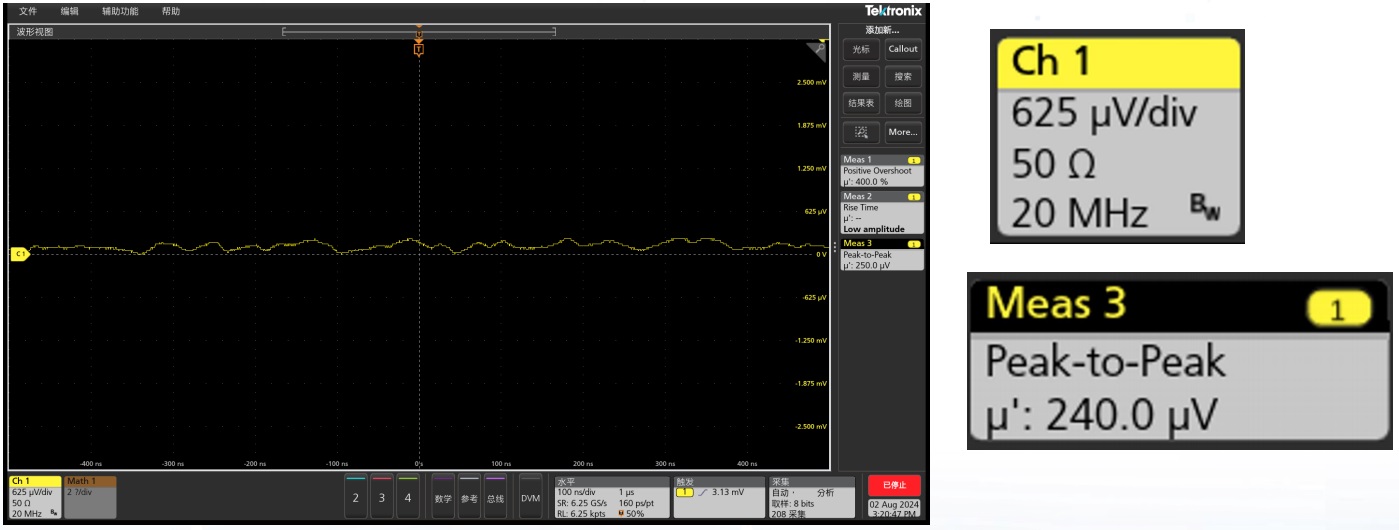Viewport: 1399px width, 530px height.
Task: Click the 测量 measure button
Action: pos(861,76)
